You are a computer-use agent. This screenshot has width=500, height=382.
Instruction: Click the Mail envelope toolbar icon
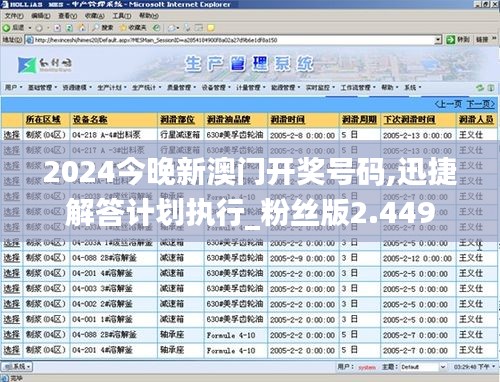[173, 28]
